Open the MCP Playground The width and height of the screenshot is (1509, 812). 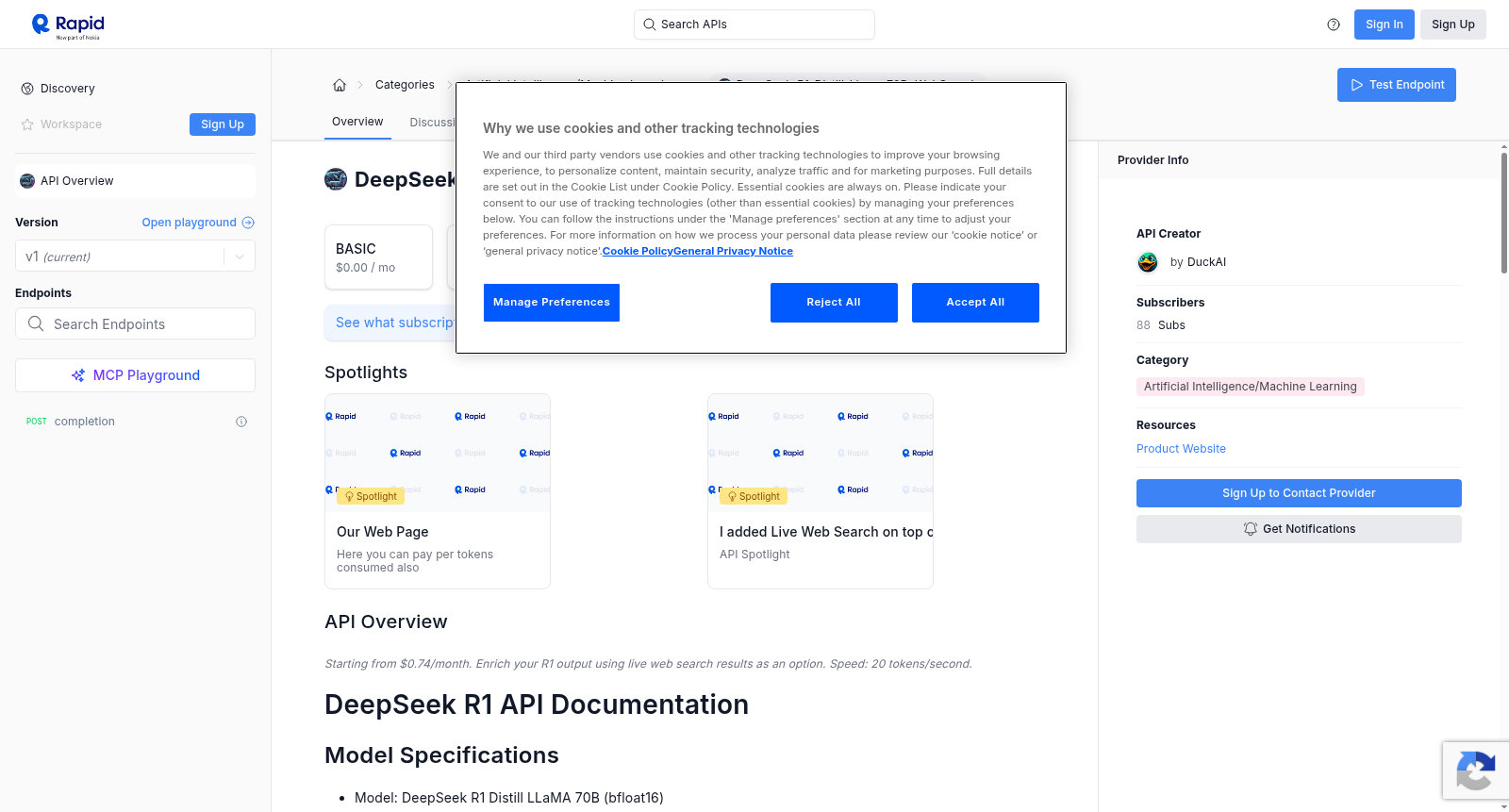pyautogui.click(x=135, y=375)
